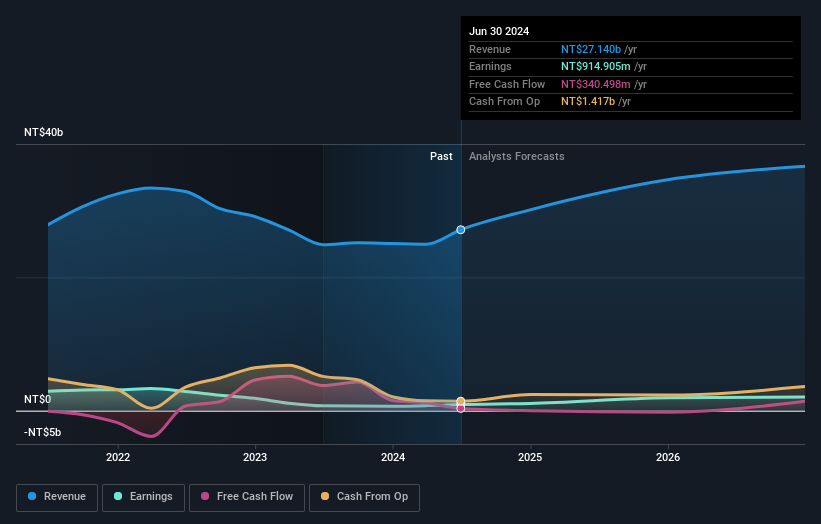Click the 2026 x-axis label
The image size is (821, 524).
668,457
